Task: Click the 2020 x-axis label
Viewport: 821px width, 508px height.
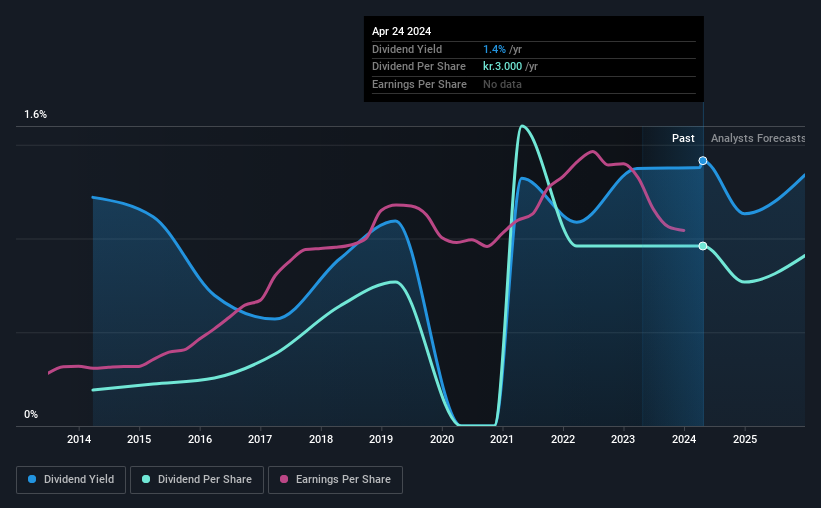Action: click(x=442, y=439)
